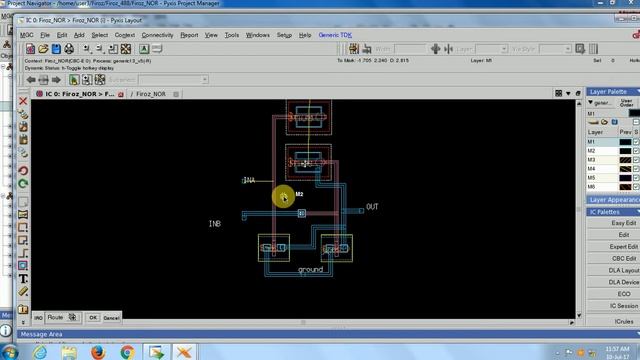This screenshot has width=640, height=360.
Task: Open Firefox from the taskbar
Action: click(98, 352)
